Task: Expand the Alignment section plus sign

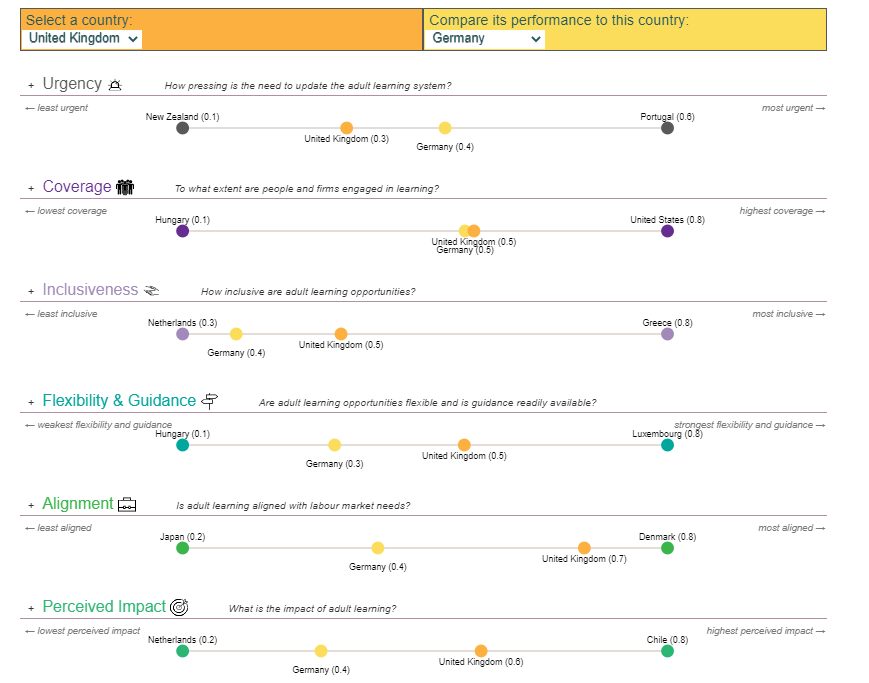Action: [x=31, y=506]
